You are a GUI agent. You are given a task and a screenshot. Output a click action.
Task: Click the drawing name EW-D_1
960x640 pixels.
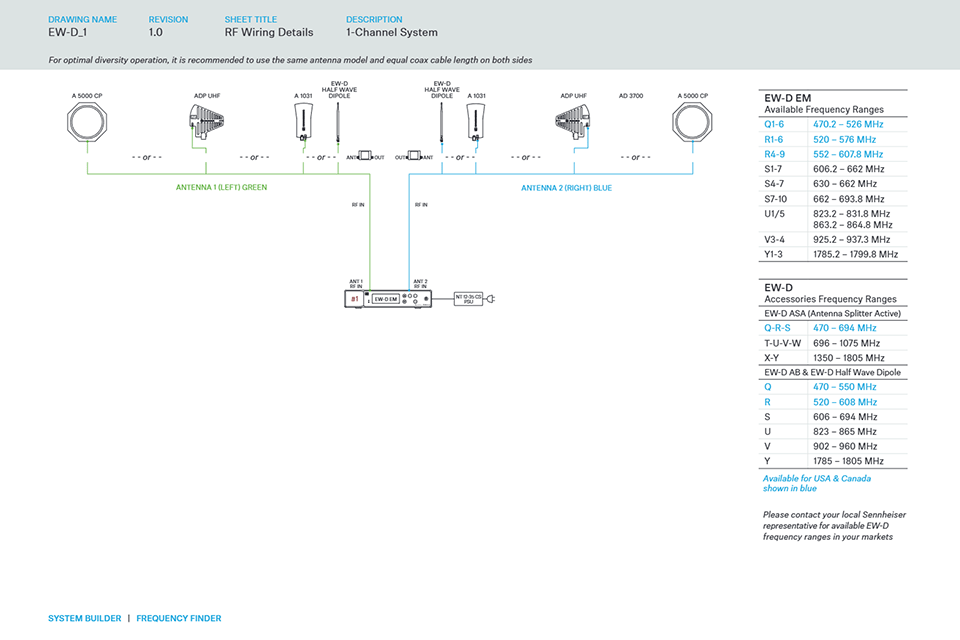(67, 32)
